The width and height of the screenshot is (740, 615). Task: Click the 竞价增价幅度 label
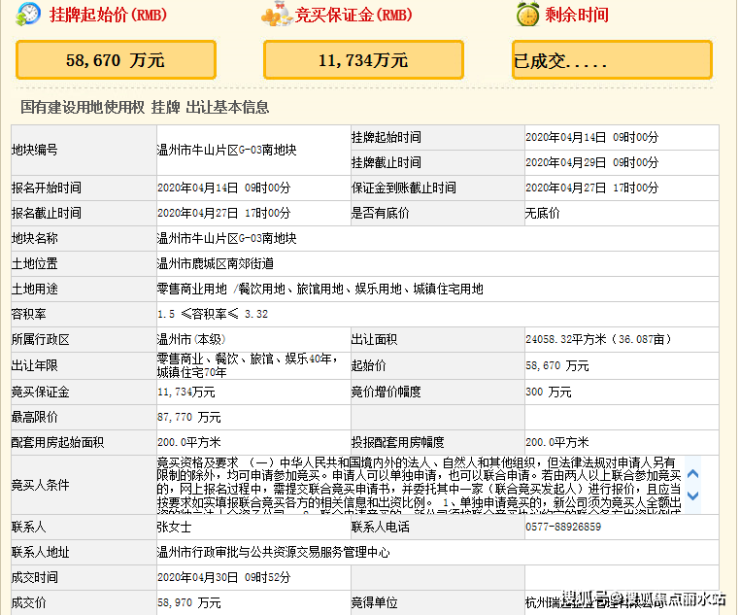coord(386,392)
